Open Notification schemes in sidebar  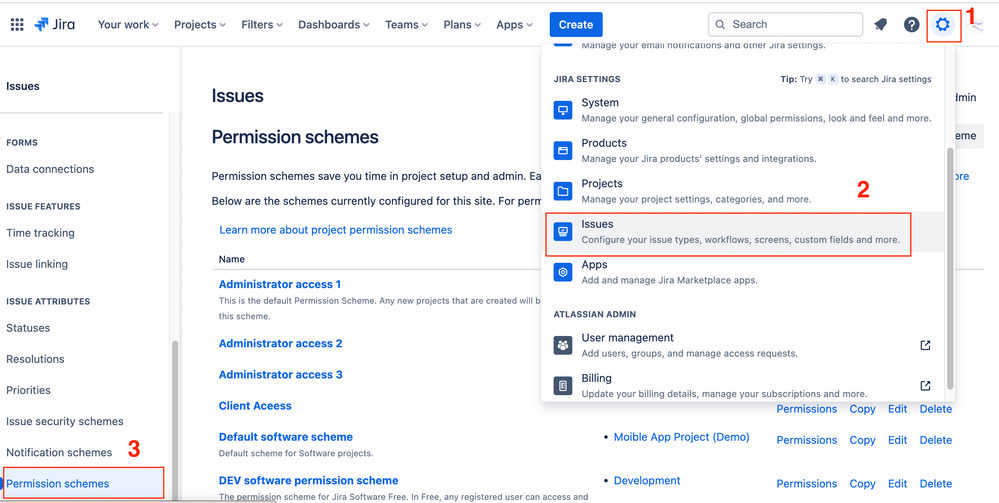(x=59, y=453)
